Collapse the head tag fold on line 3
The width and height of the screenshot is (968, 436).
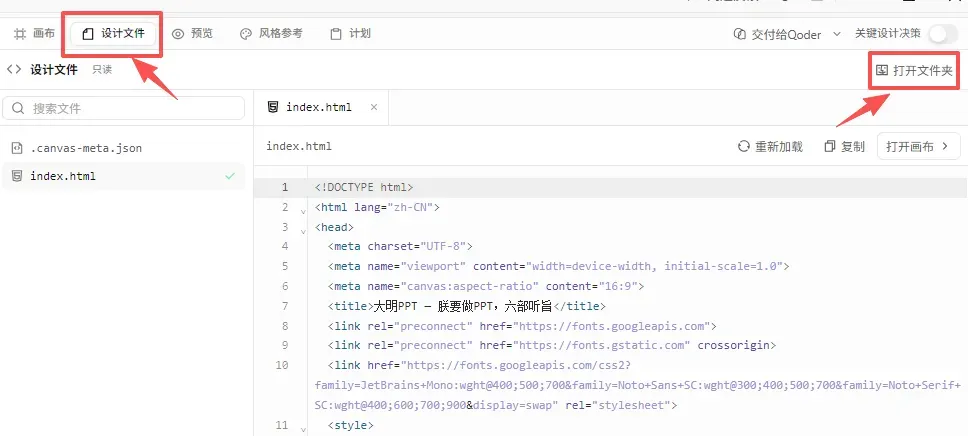pyautogui.click(x=302, y=230)
